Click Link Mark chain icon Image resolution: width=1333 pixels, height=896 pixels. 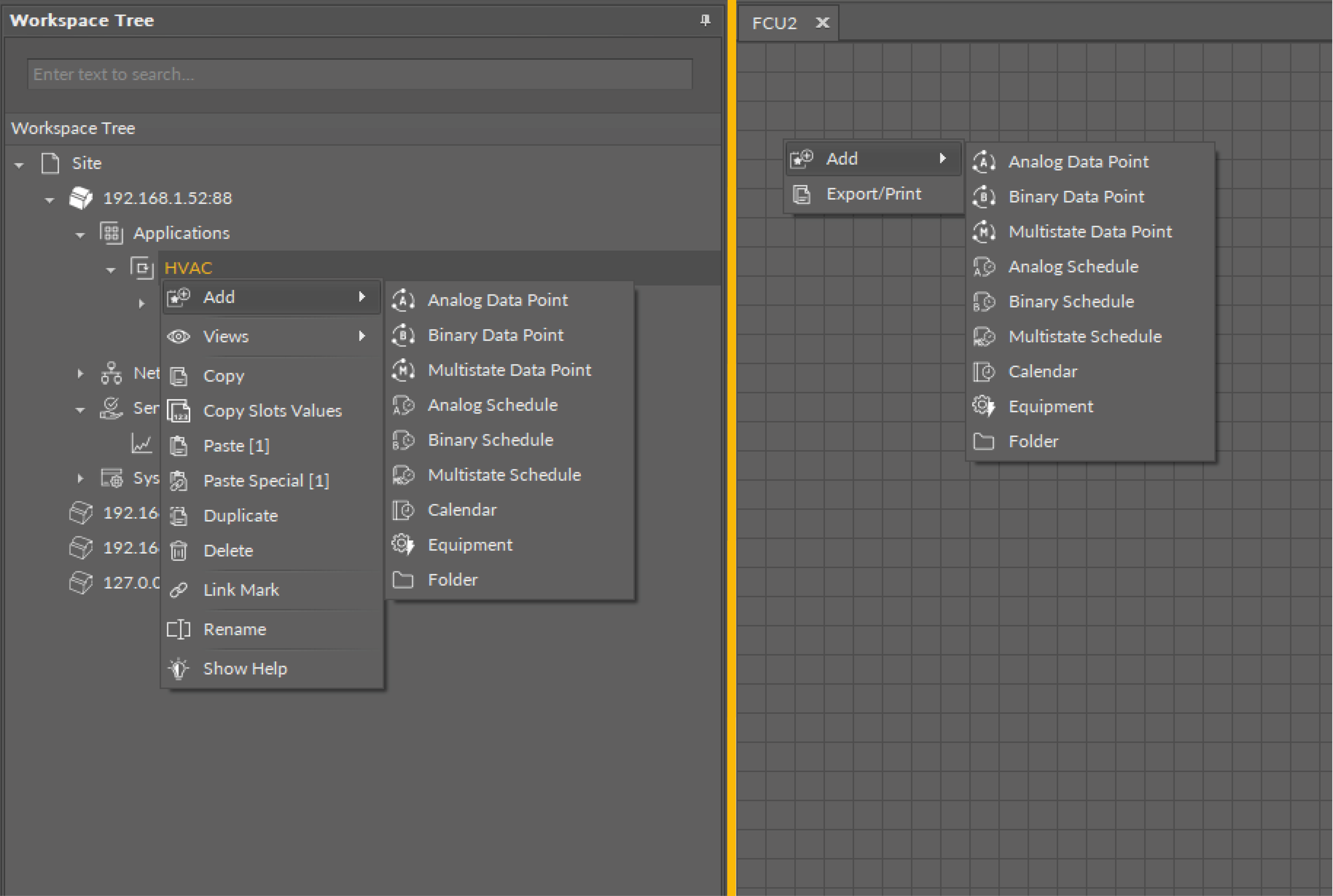pos(178,590)
